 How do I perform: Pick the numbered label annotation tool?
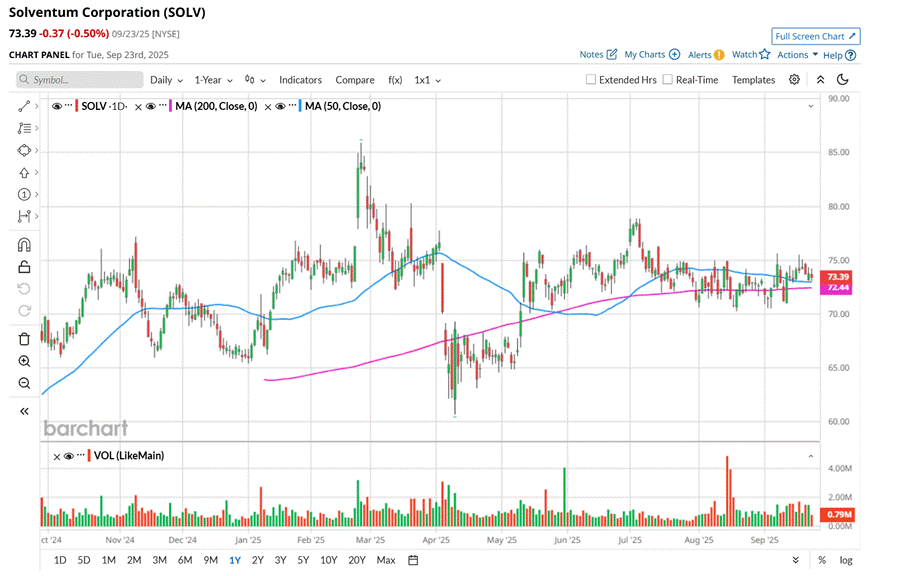(x=24, y=194)
